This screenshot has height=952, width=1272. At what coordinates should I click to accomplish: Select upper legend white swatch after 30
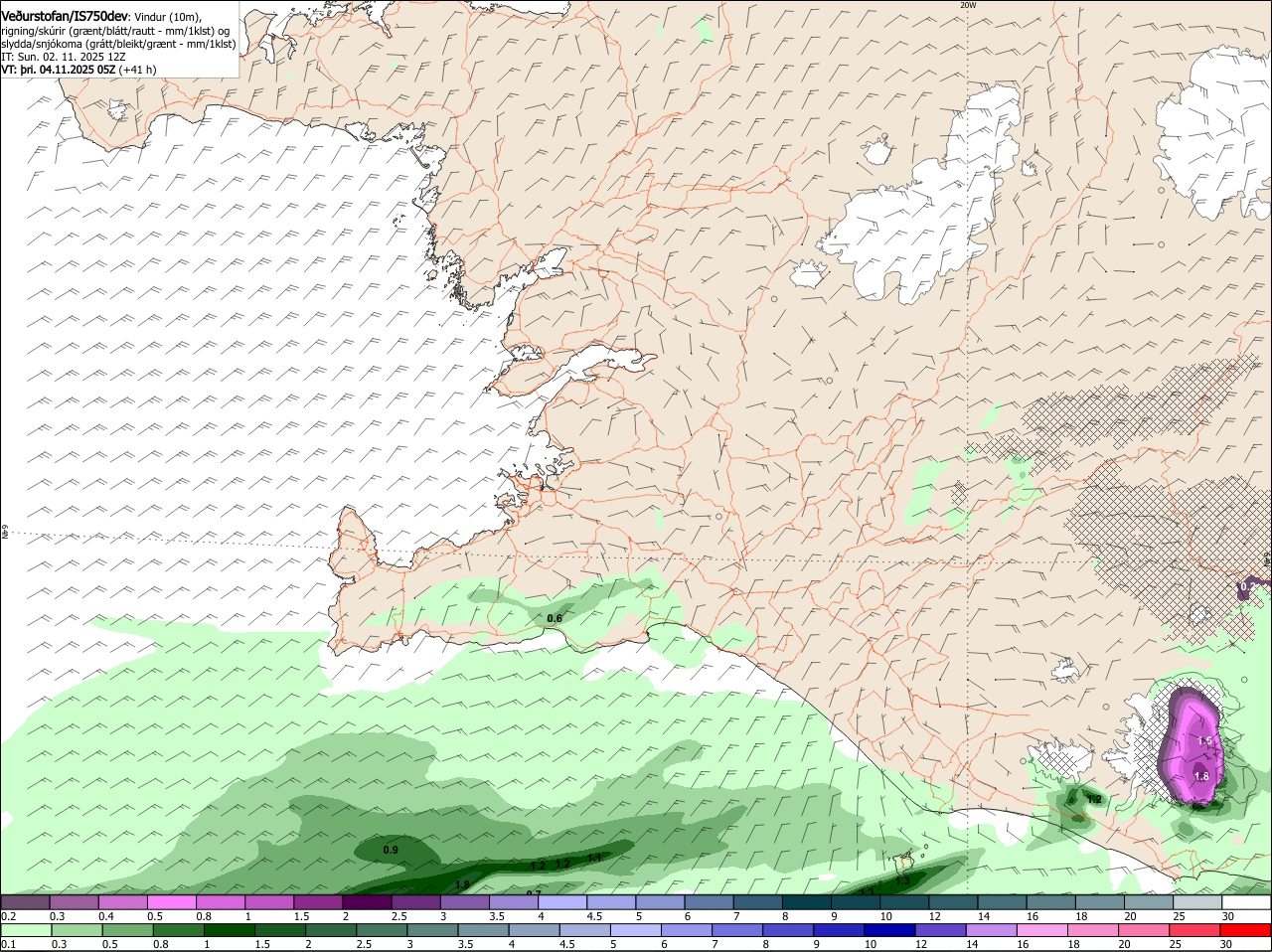[1246, 902]
